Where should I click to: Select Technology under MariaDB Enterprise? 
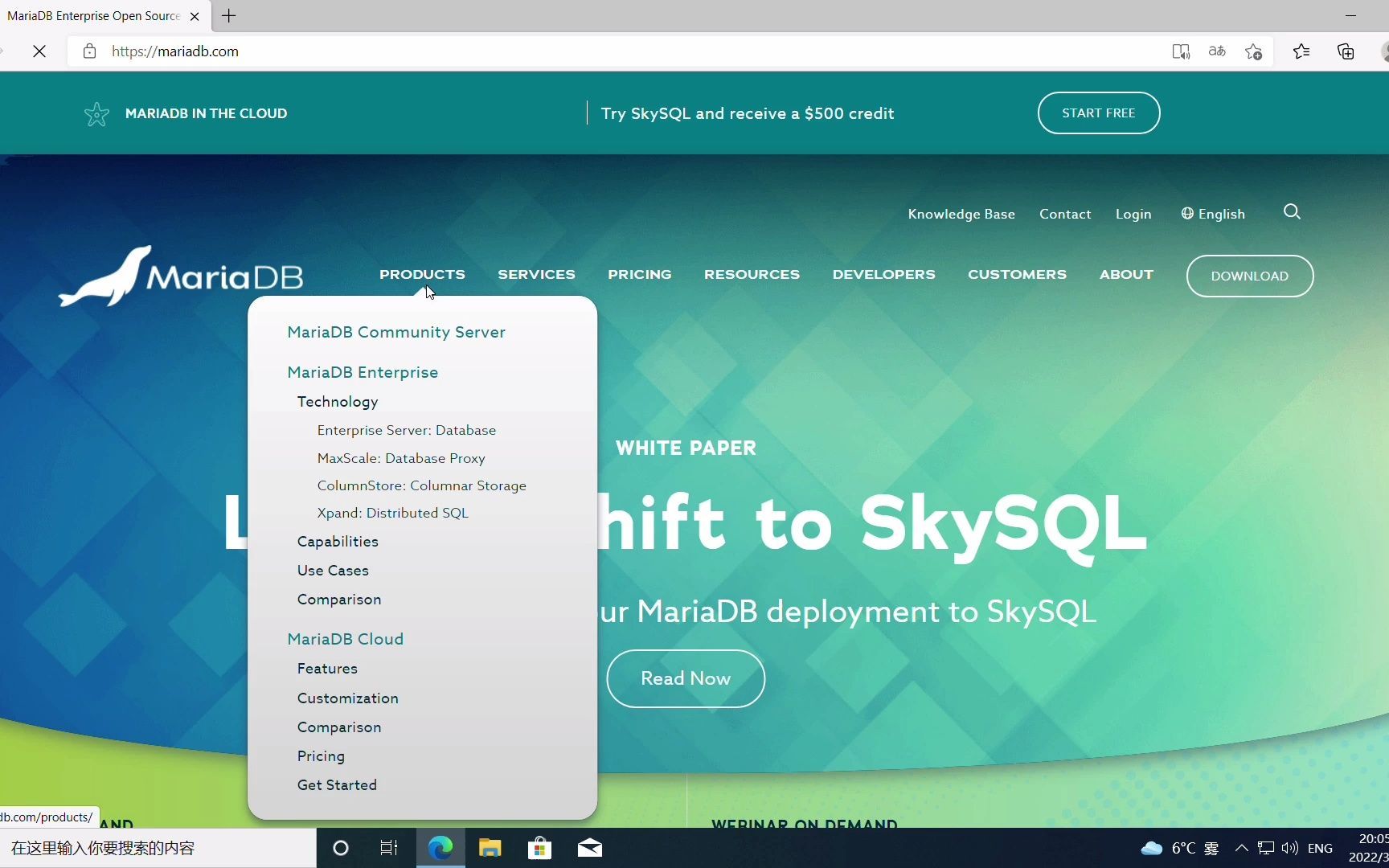338,402
